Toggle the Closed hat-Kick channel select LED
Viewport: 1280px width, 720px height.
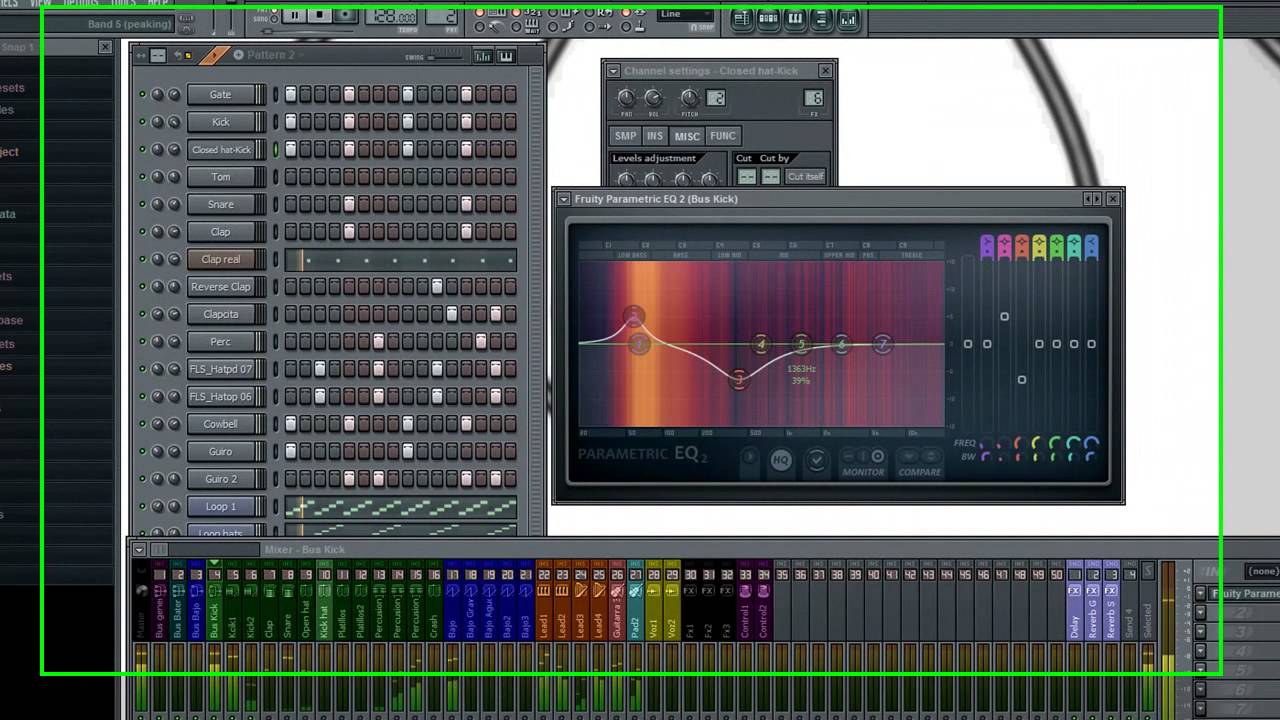277,149
